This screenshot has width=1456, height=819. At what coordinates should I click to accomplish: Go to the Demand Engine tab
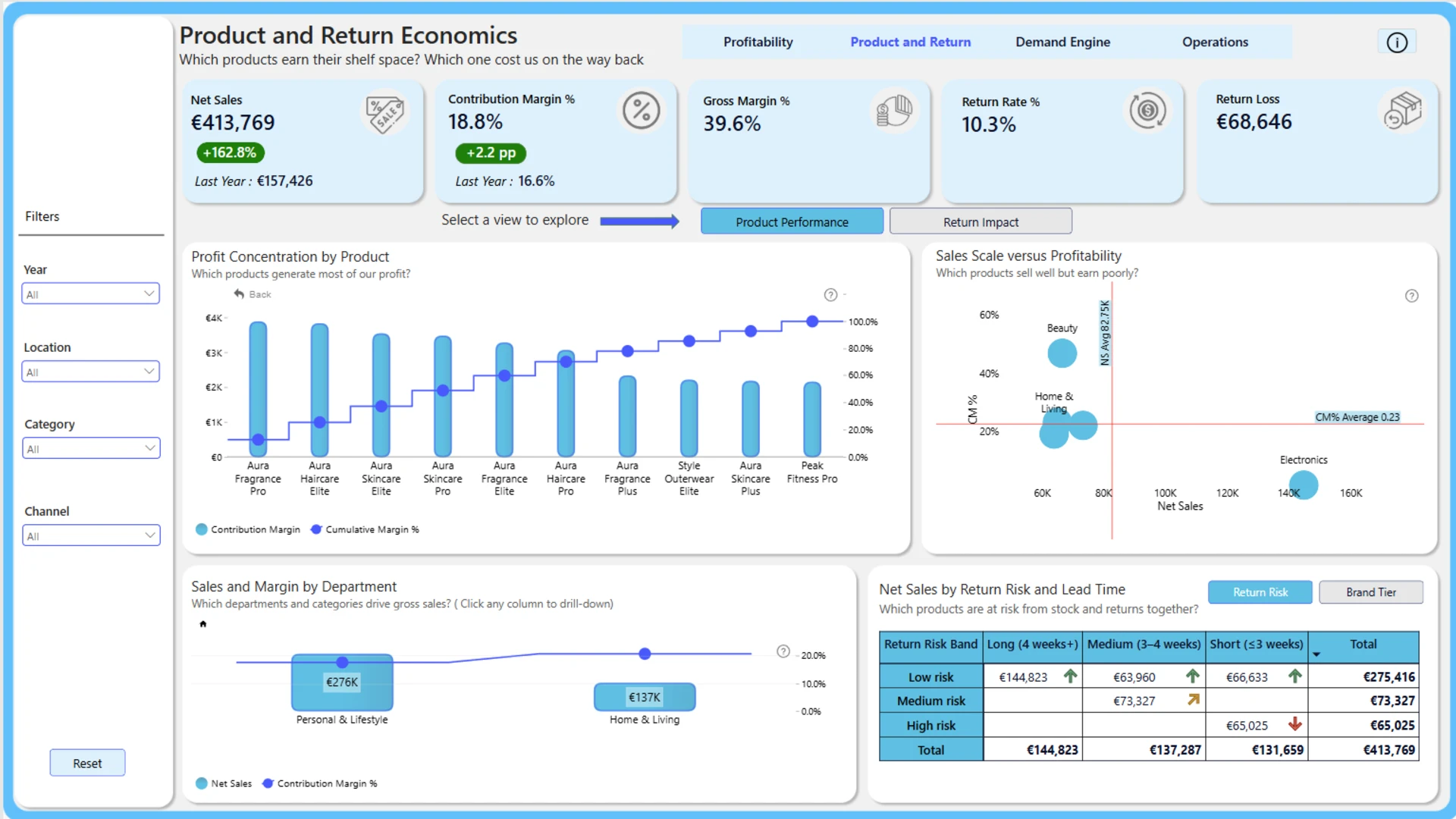pos(1062,42)
